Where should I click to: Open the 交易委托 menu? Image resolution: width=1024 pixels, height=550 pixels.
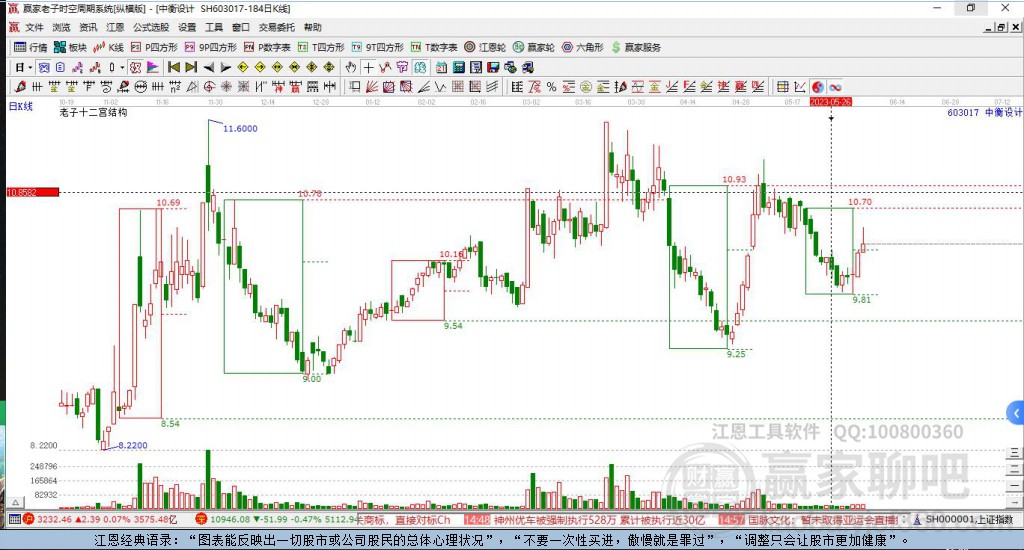click(x=276, y=27)
